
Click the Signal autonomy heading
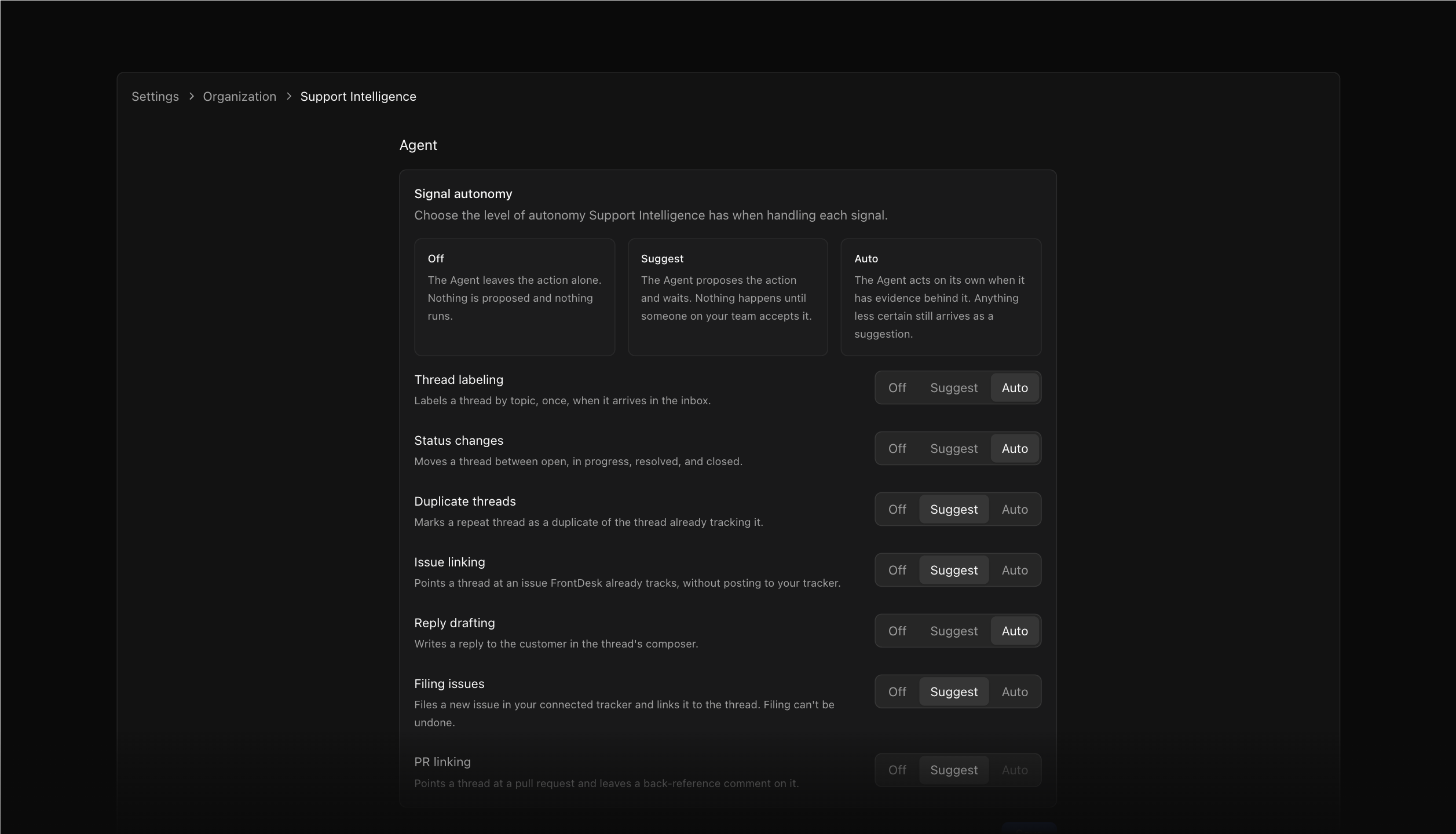(463, 194)
